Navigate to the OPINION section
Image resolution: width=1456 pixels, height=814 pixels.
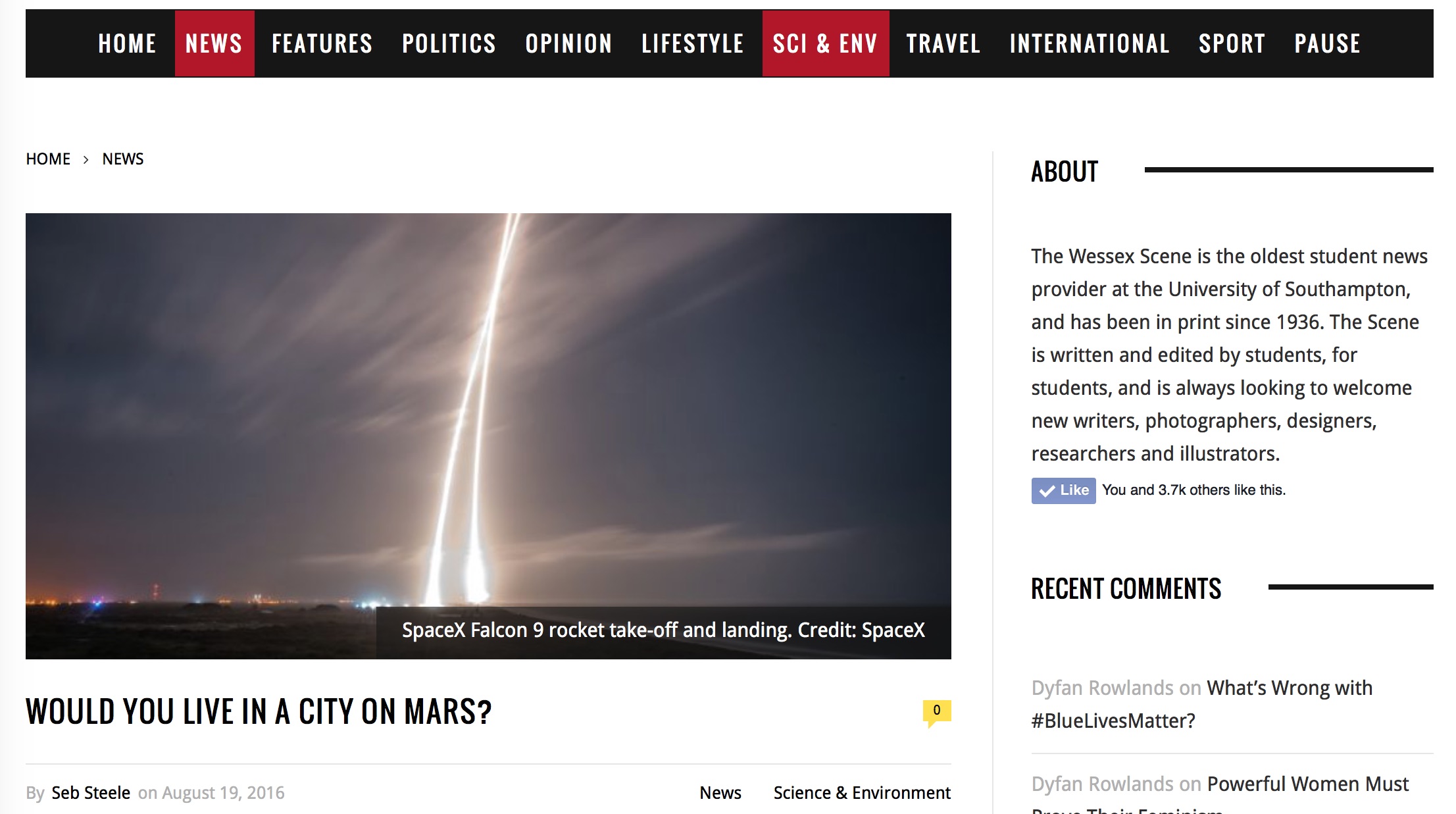569,43
